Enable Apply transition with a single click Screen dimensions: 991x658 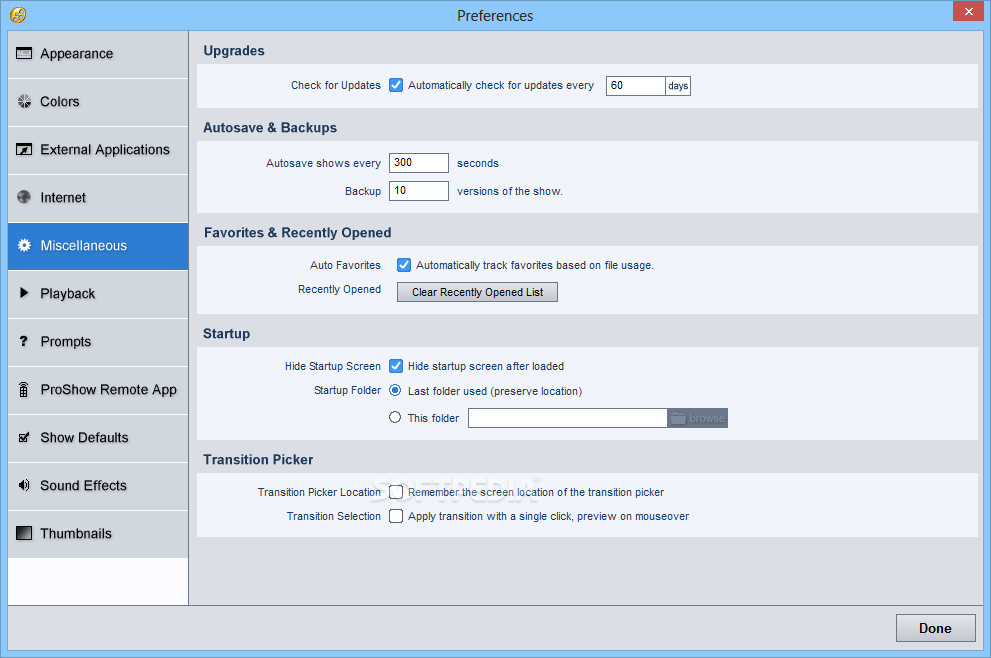tap(396, 516)
